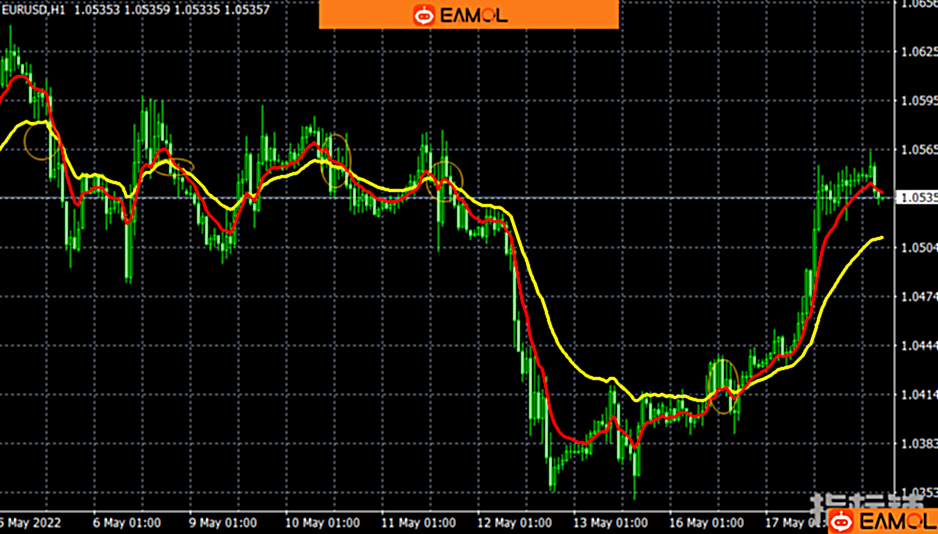Click the 12 May 01:00 time label

(514, 521)
